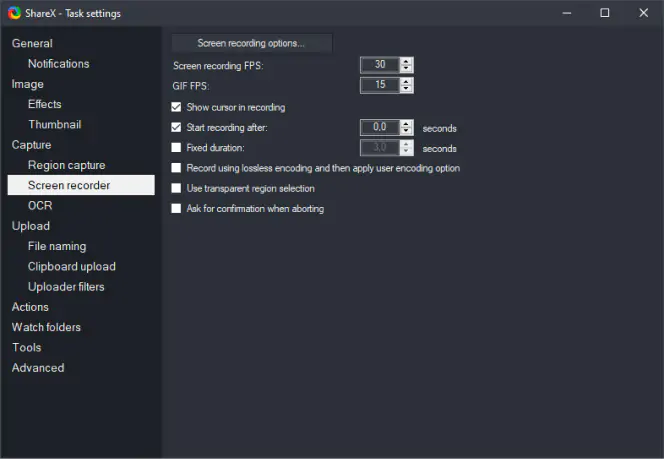Image resolution: width=664 pixels, height=459 pixels.
Task: Close the Task settings window
Action: click(643, 13)
